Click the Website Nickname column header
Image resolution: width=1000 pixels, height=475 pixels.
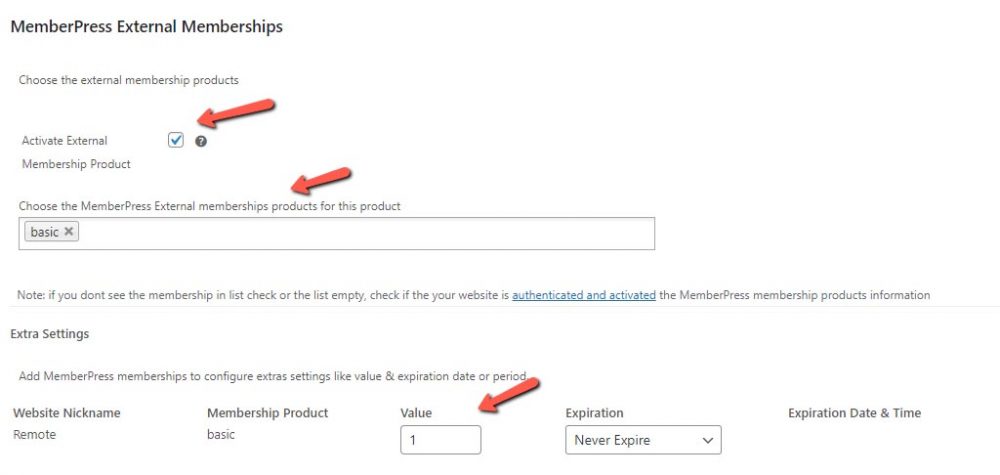65,413
